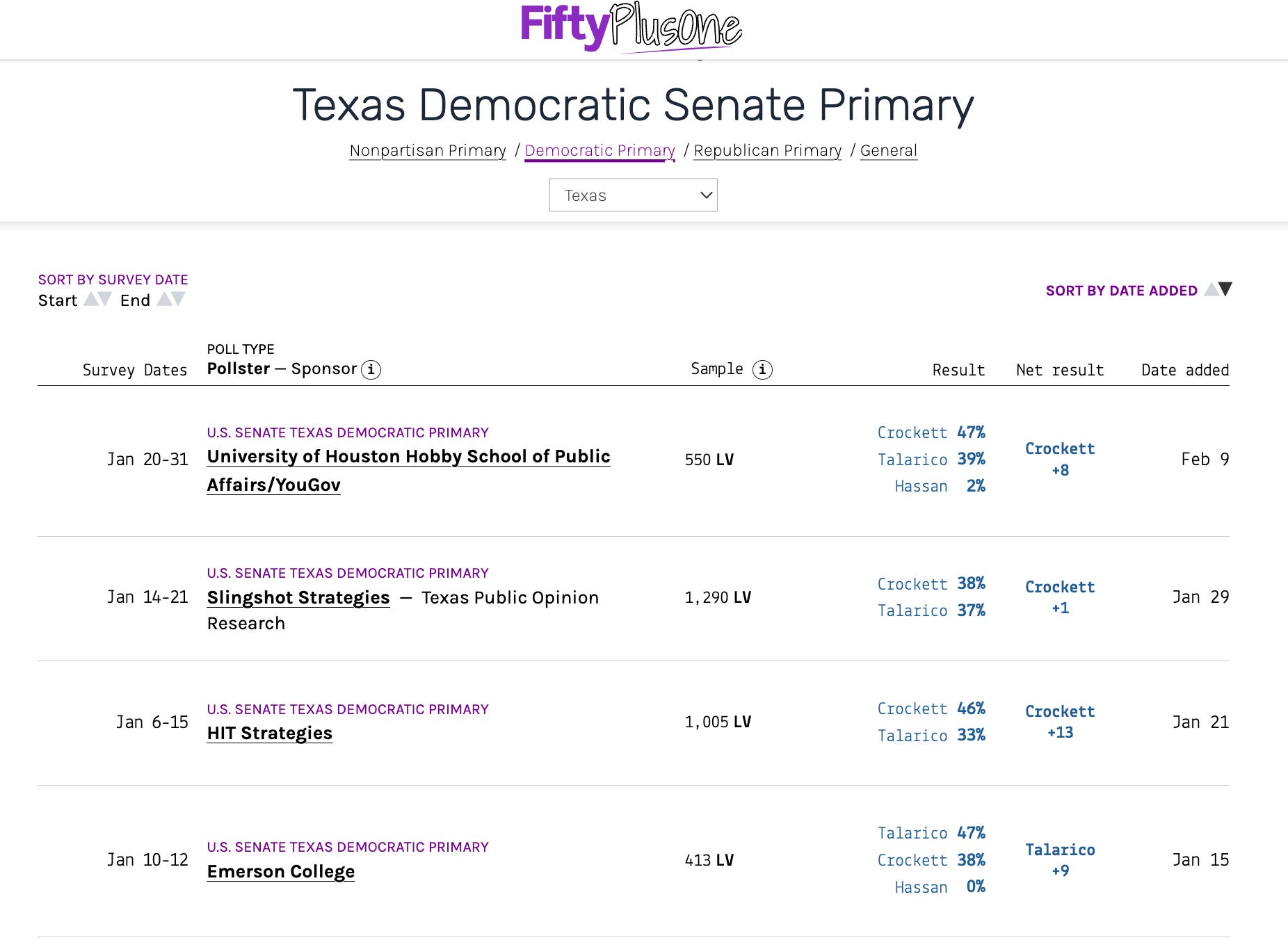Image resolution: width=1288 pixels, height=947 pixels.
Task: Click the Crockett 46% result
Action: point(931,709)
